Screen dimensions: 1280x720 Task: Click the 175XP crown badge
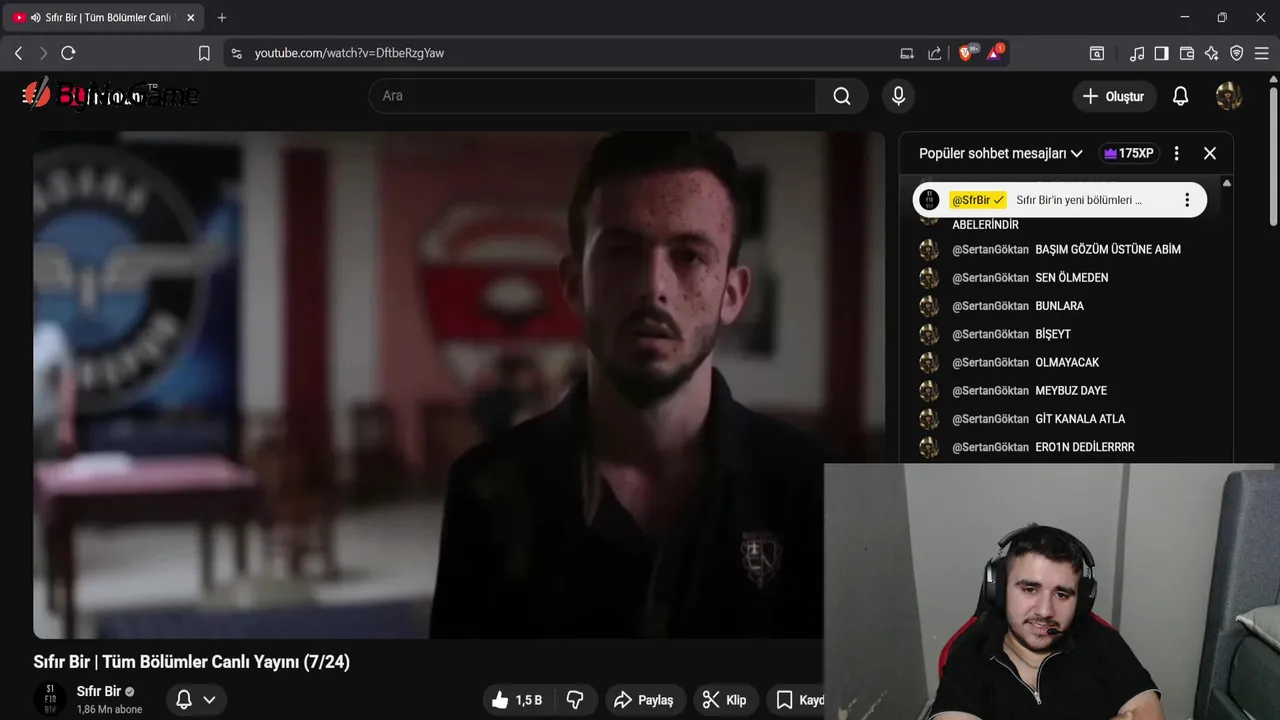click(1128, 153)
